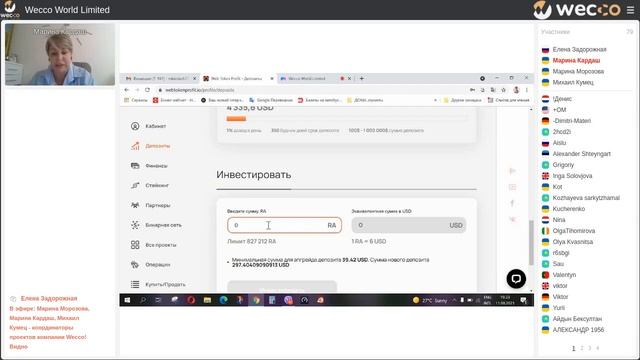The image size is (640, 360).
Task: Close the Web Token Profit tab
Action: 272,78
